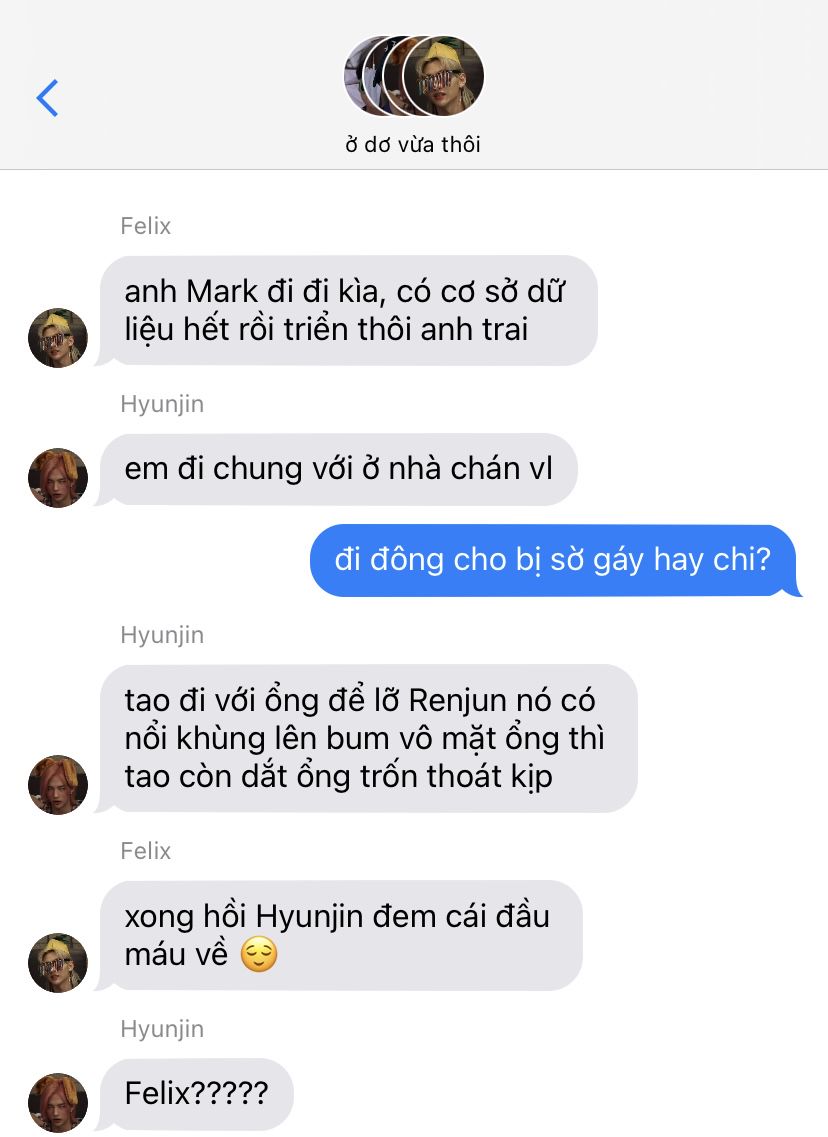
Task: Select the "tao đi với ổng" message bubble
Action: (x=368, y=738)
